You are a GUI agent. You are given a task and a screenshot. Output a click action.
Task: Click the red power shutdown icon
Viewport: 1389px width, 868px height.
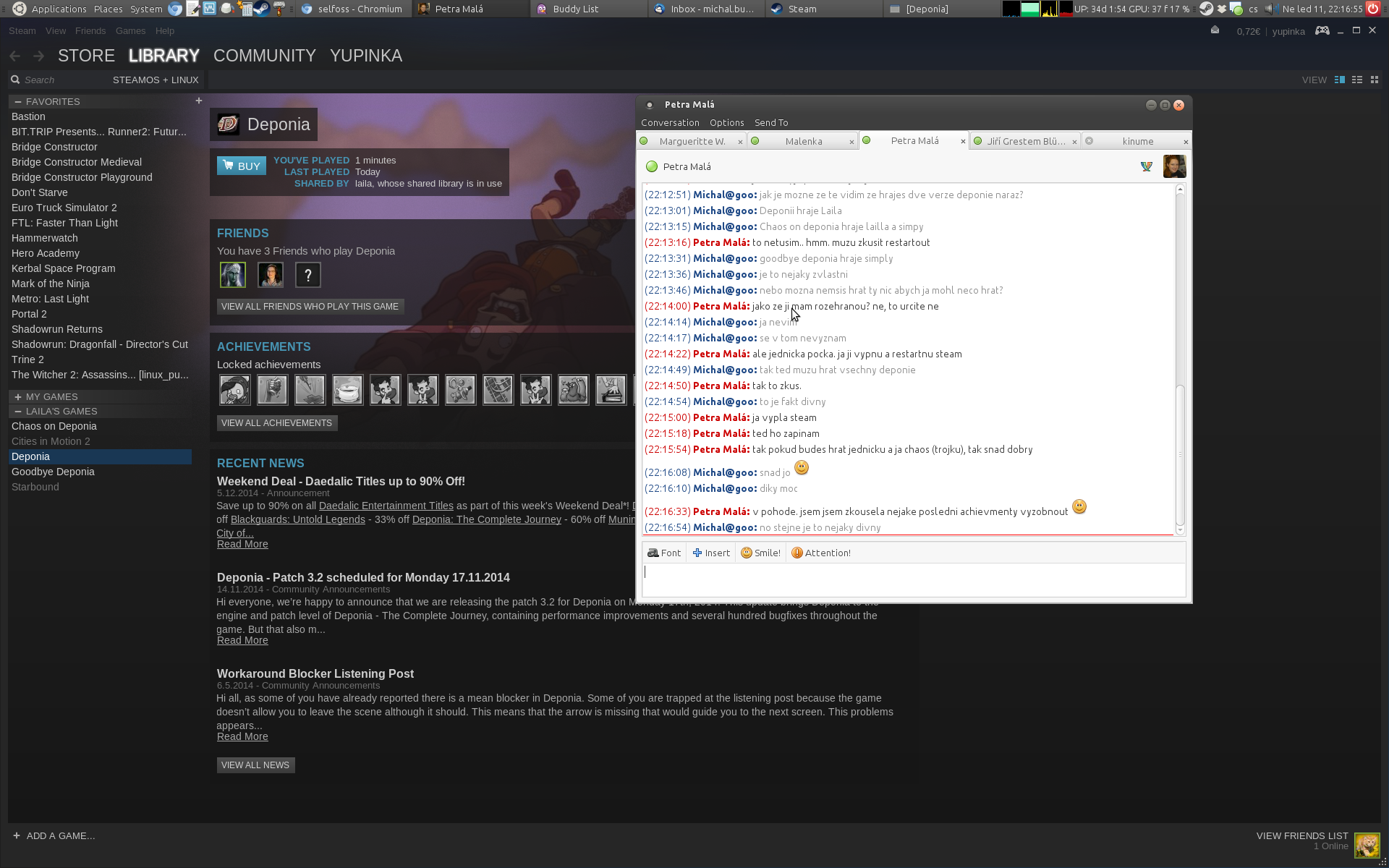[1373, 9]
